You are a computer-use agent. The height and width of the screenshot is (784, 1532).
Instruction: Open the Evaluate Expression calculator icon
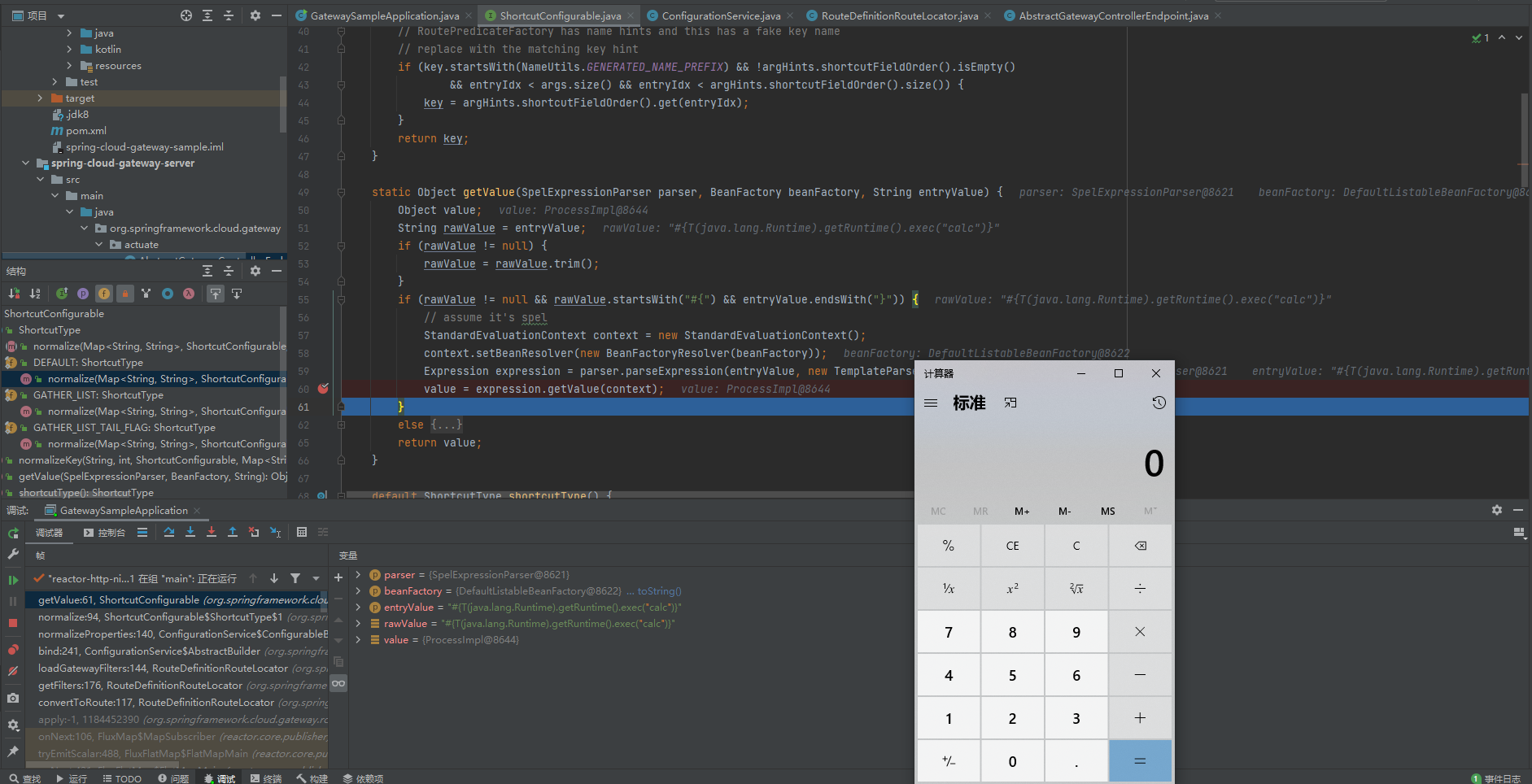[302, 533]
